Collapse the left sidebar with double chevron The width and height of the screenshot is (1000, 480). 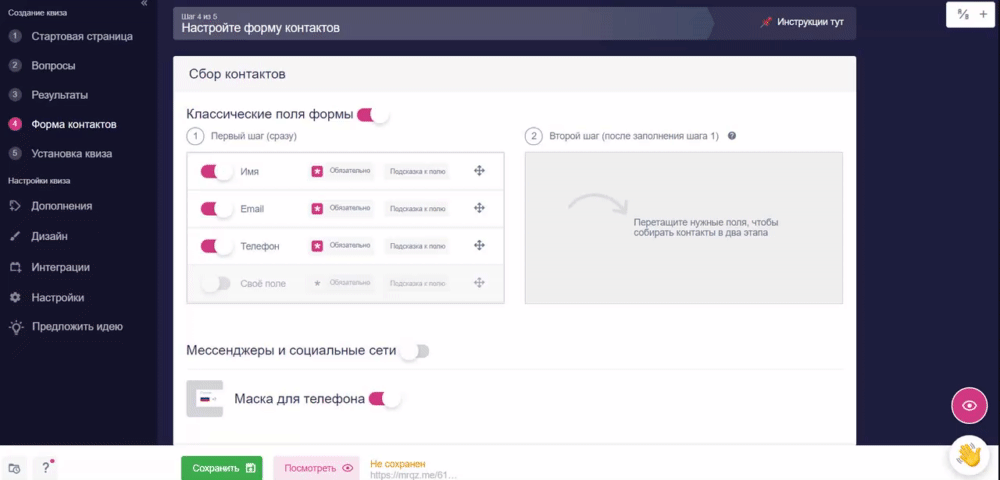click(144, 3)
